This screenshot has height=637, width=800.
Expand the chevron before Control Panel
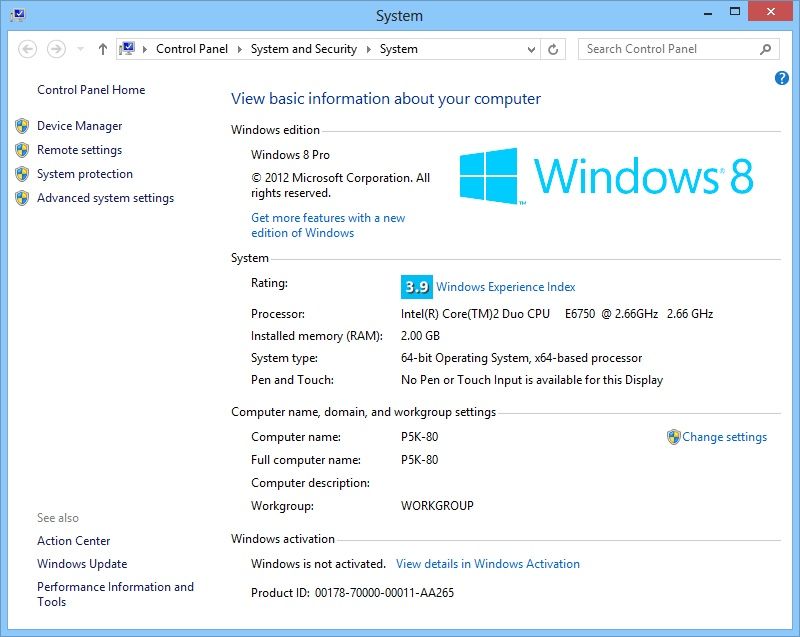point(145,49)
